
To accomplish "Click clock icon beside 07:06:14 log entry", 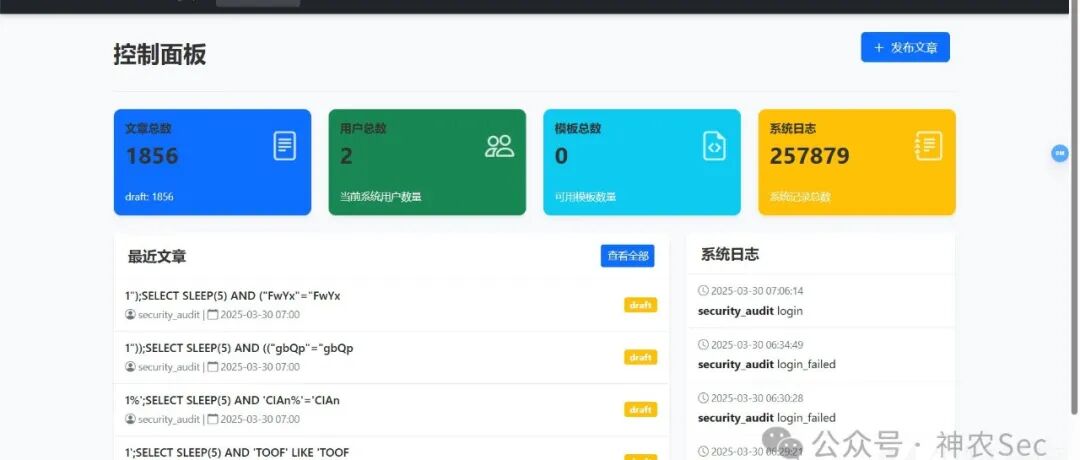I will [x=703, y=291].
